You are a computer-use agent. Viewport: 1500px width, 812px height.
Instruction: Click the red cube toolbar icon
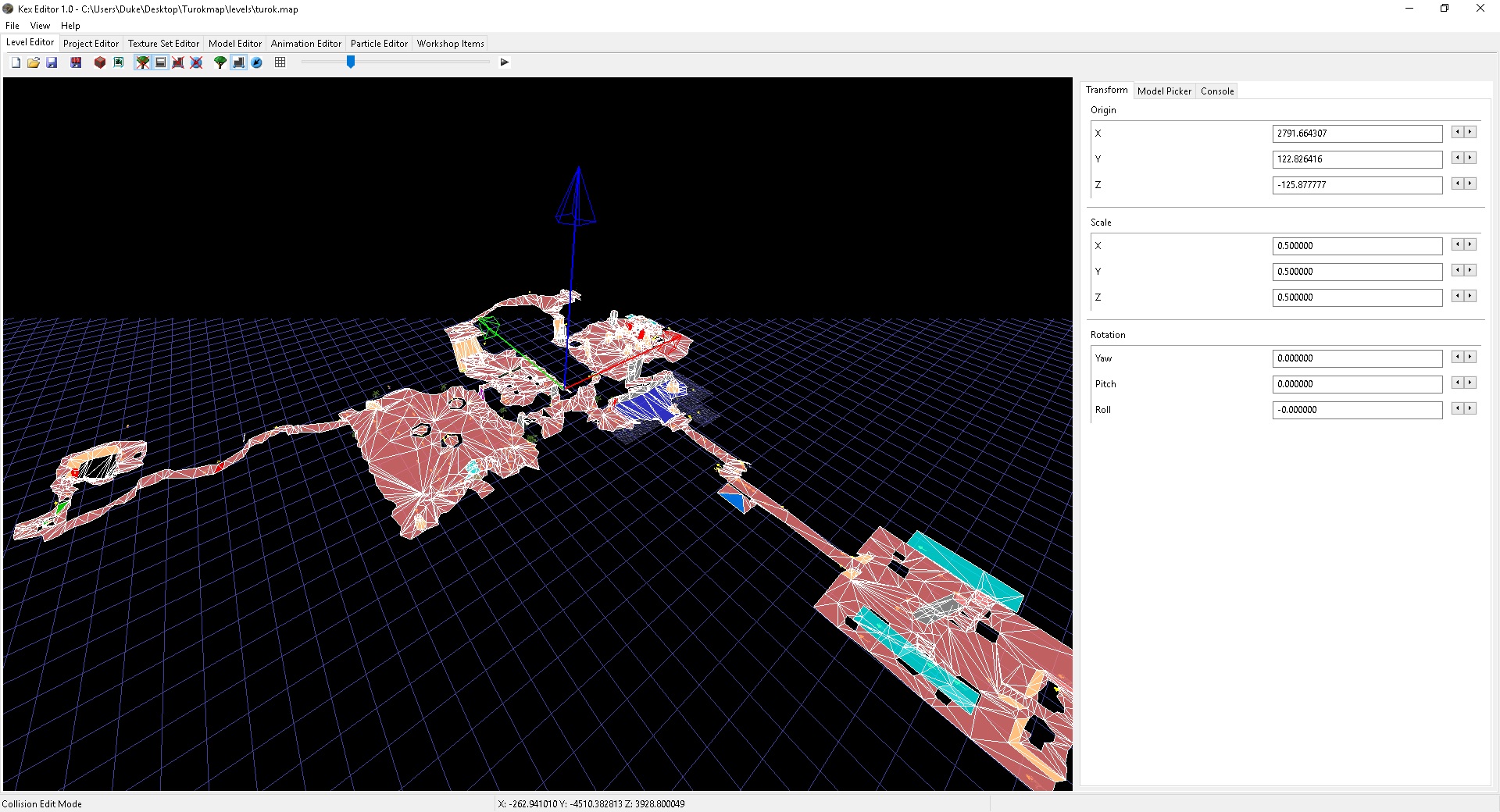(100, 62)
